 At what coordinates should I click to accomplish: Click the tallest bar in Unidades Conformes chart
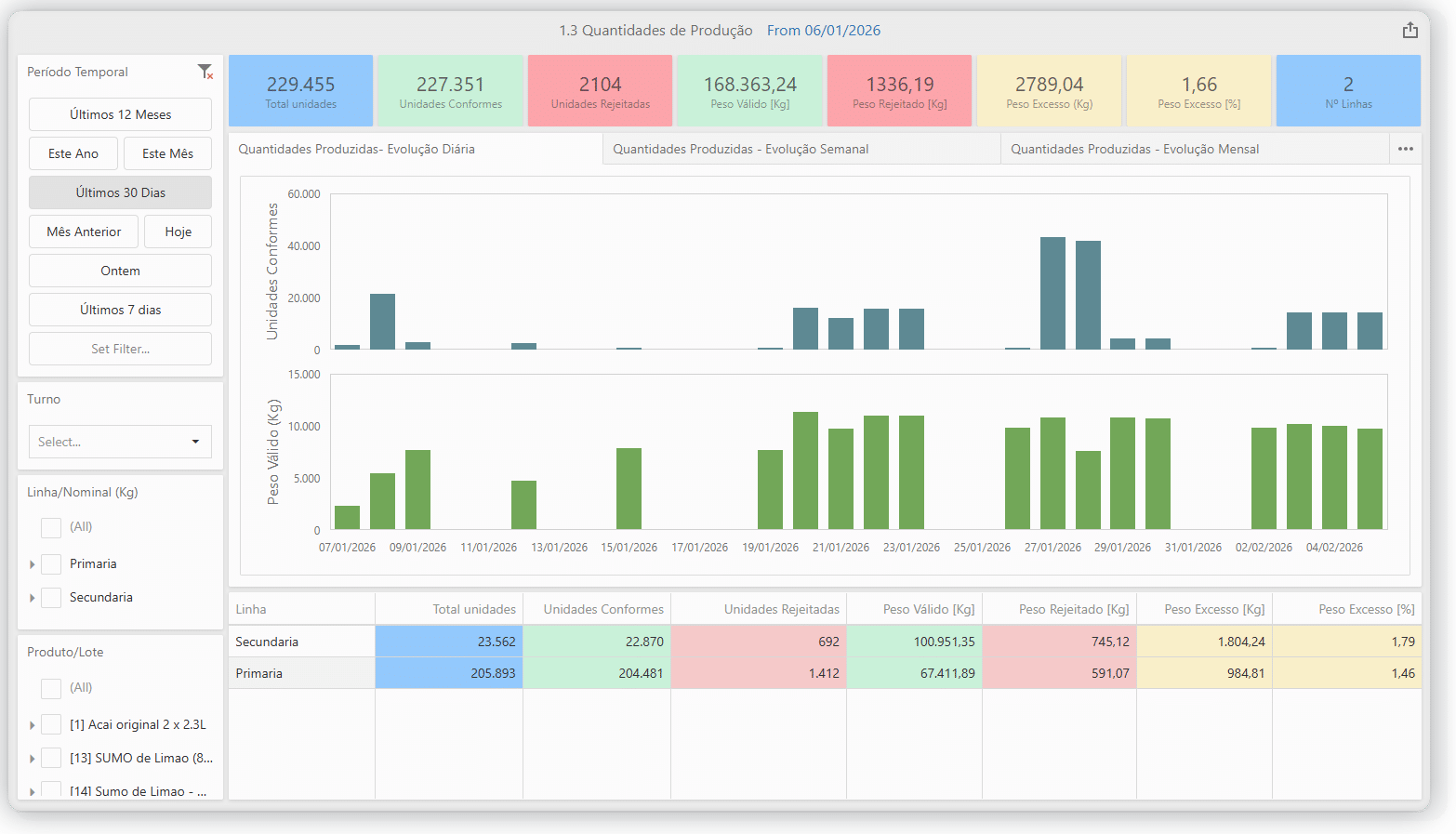pos(1052,293)
